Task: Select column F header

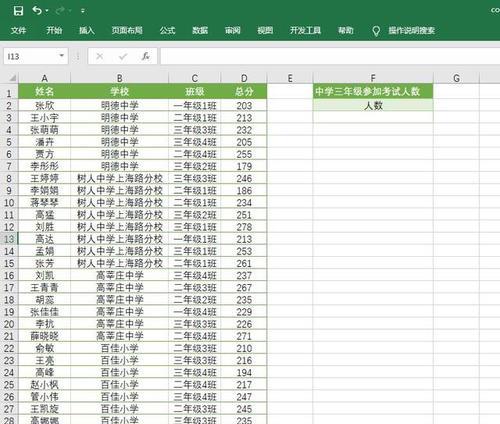Action: (373, 78)
